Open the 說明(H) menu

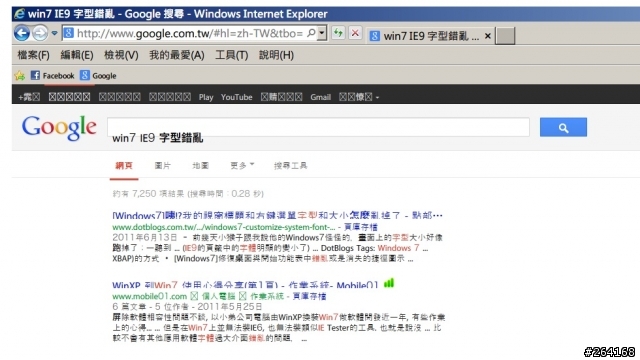(x=276, y=55)
